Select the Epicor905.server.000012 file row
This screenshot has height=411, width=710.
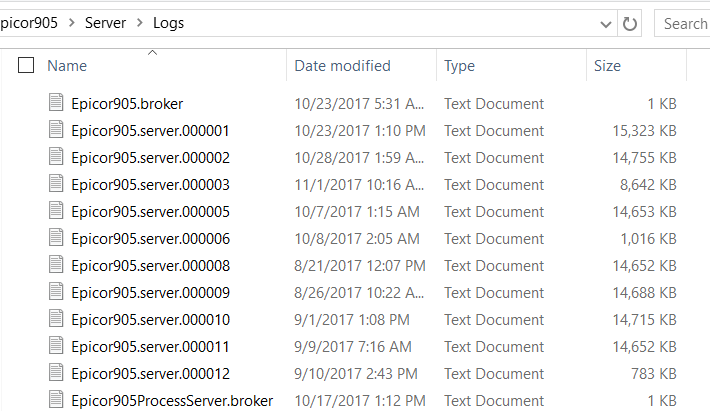tap(362, 373)
